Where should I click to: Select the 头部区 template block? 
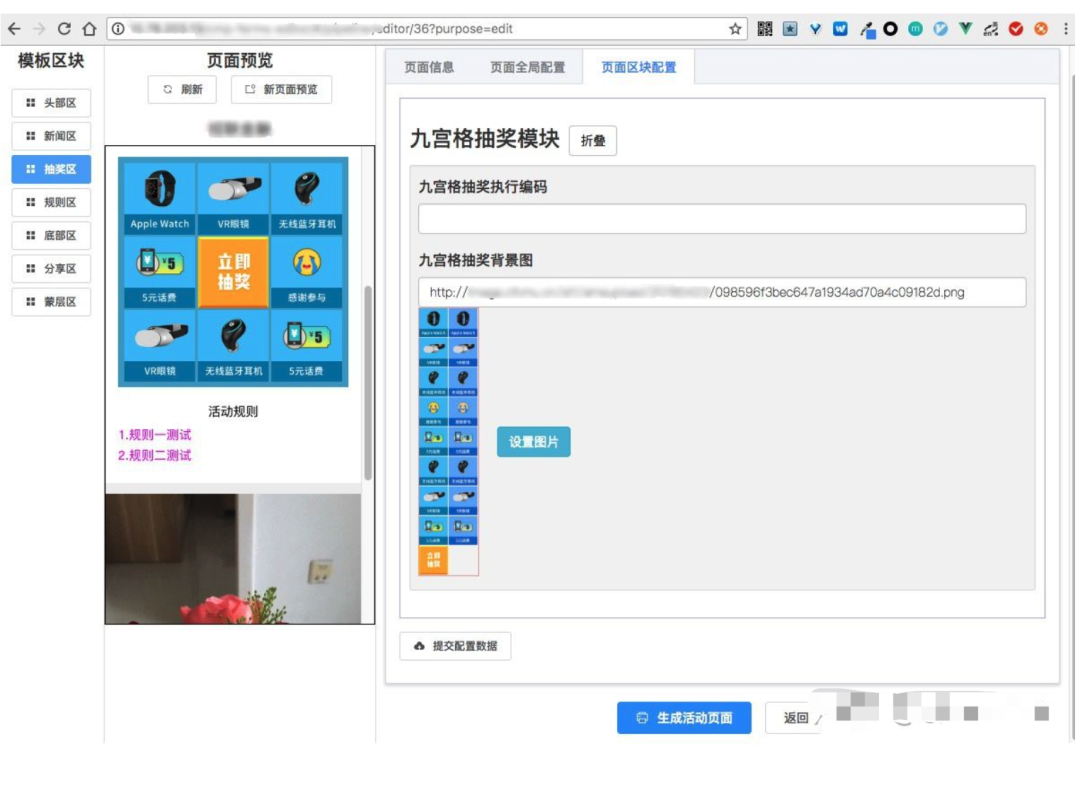tap(51, 103)
